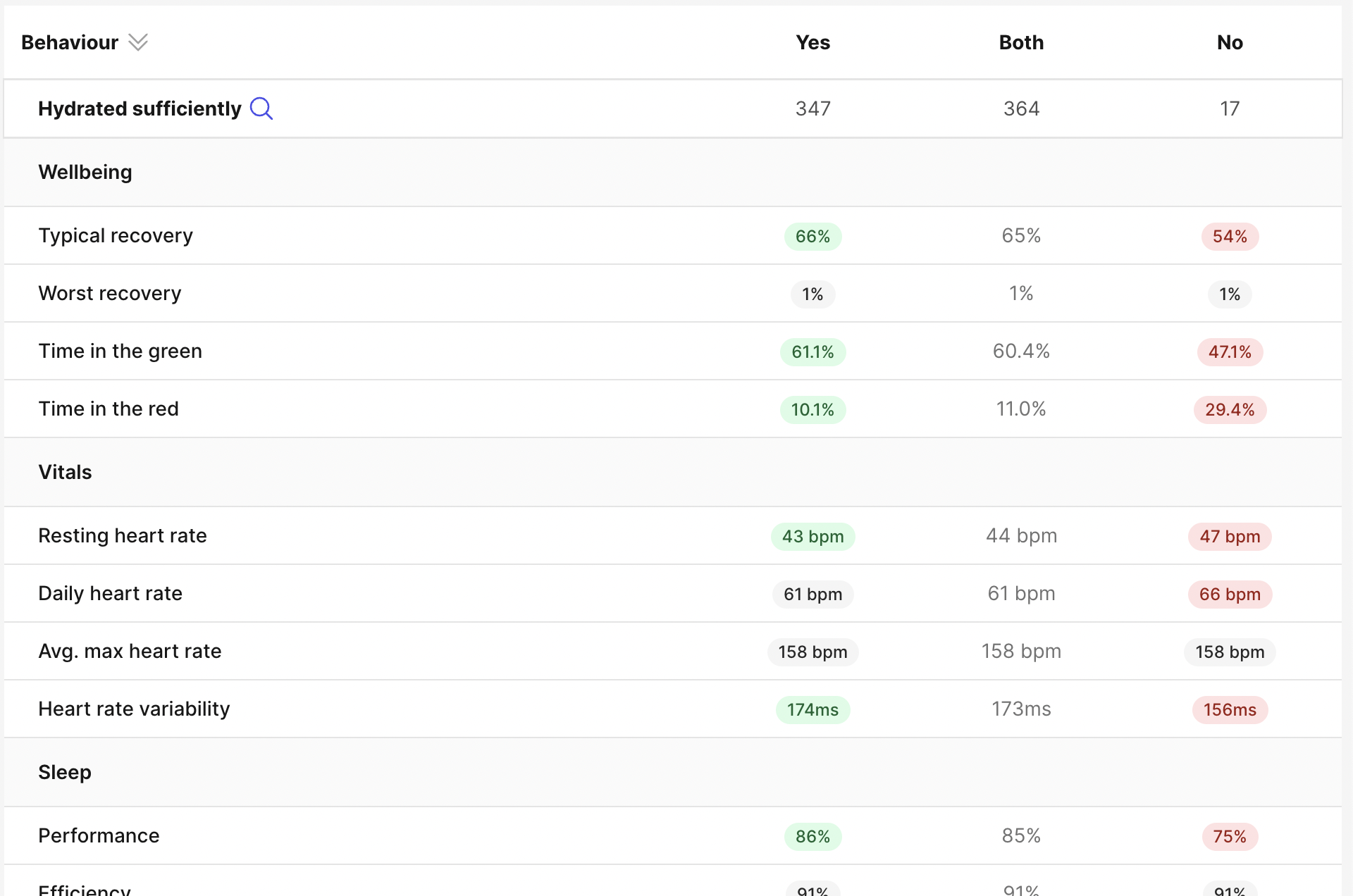Click the red 29.4% Time in the red badge
The width and height of the screenshot is (1353, 896).
click(x=1230, y=409)
